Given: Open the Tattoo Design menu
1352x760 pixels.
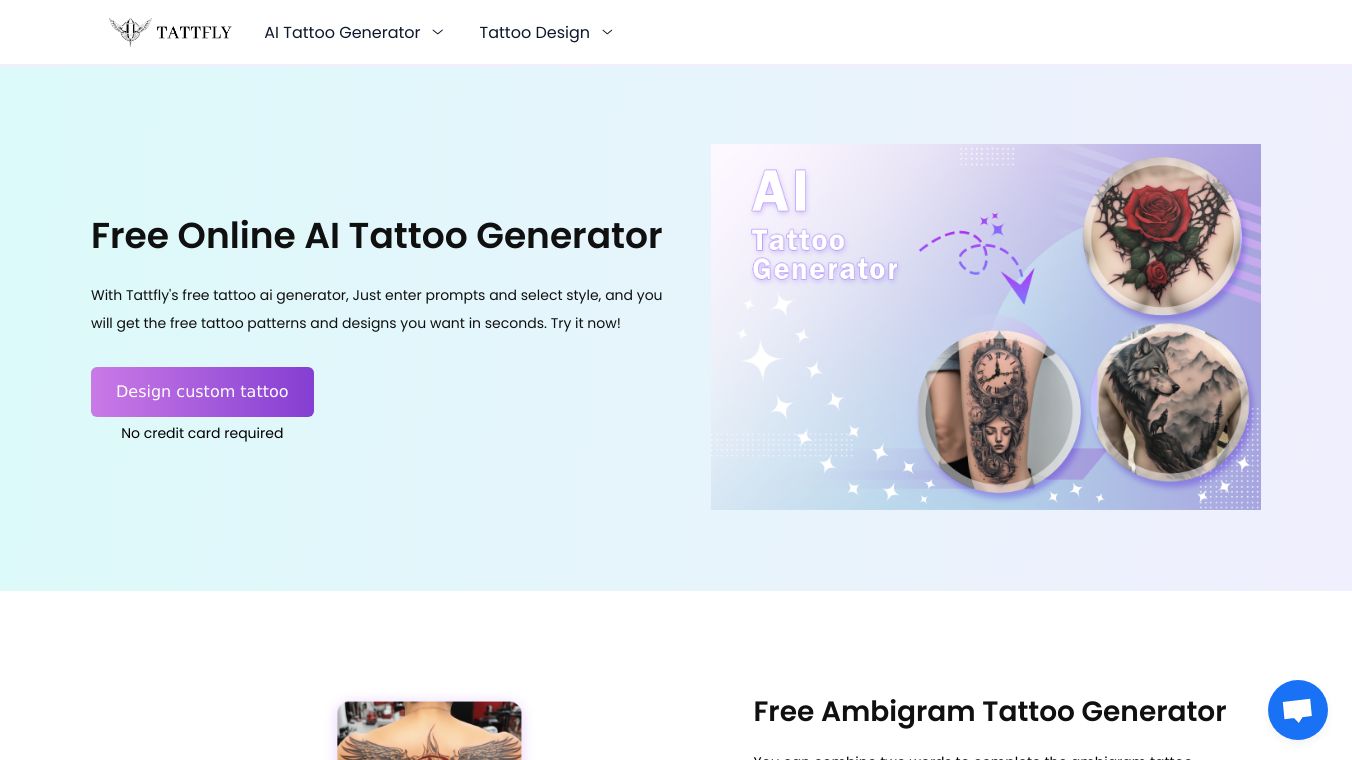Looking at the screenshot, I should coord(534,32).
